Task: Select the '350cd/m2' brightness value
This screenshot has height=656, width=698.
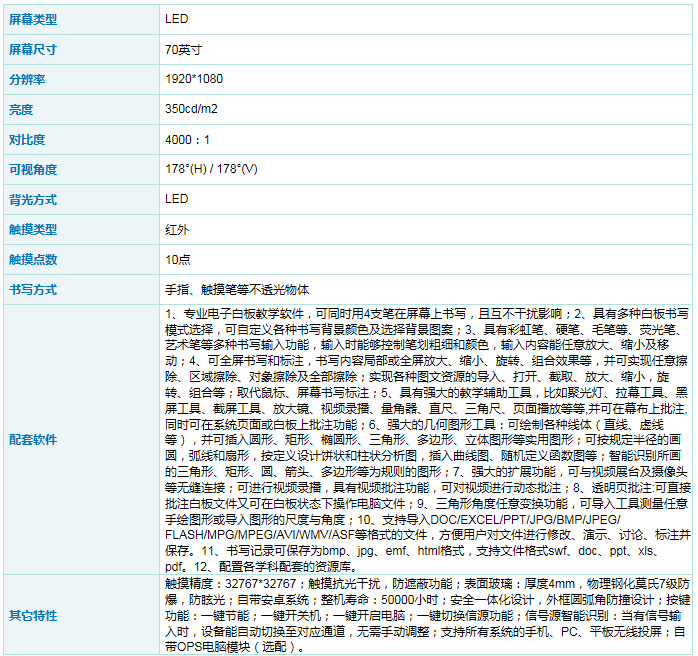Action: point(191,109)
